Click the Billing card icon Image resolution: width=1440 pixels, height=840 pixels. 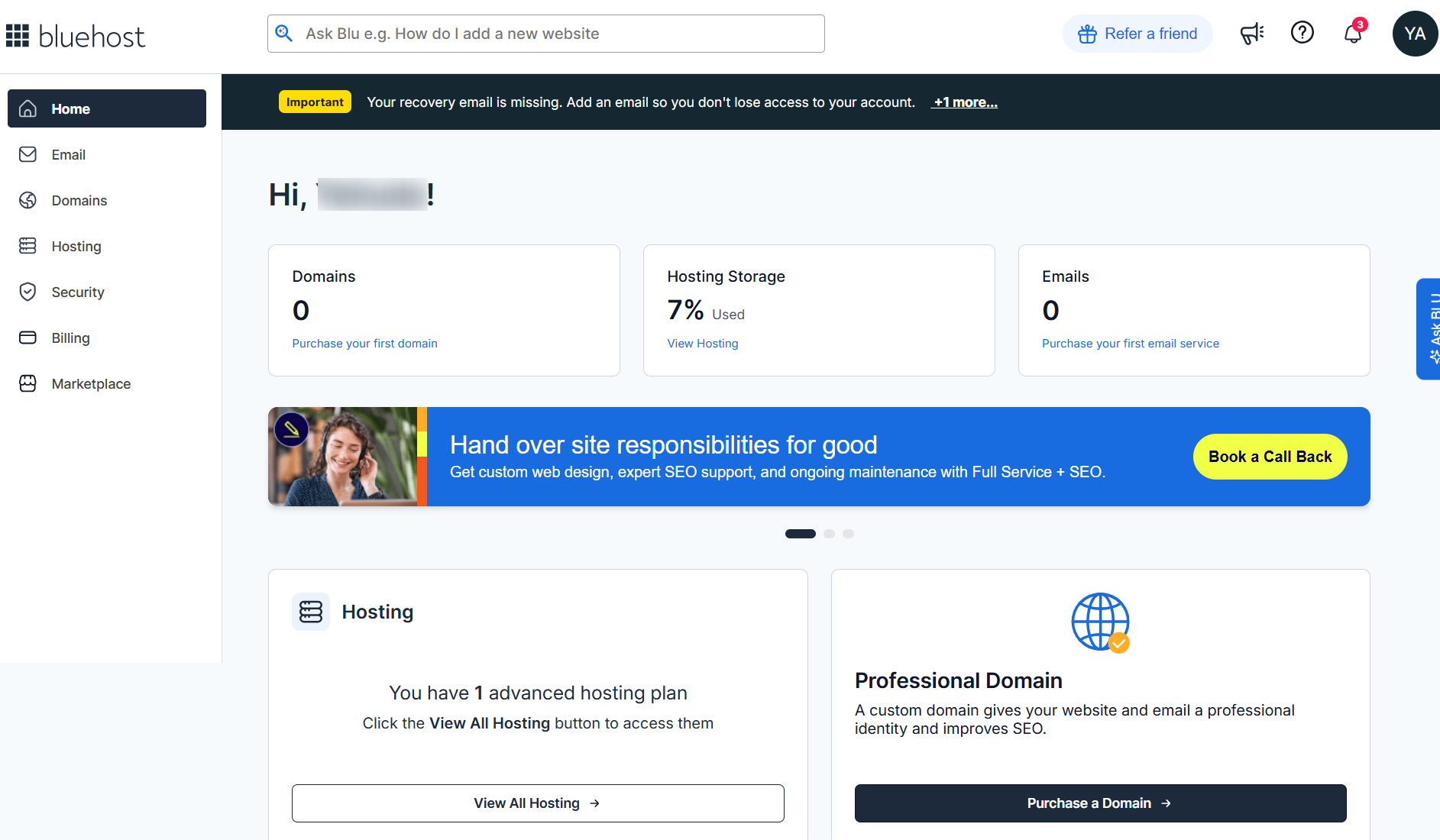(28, 338)
